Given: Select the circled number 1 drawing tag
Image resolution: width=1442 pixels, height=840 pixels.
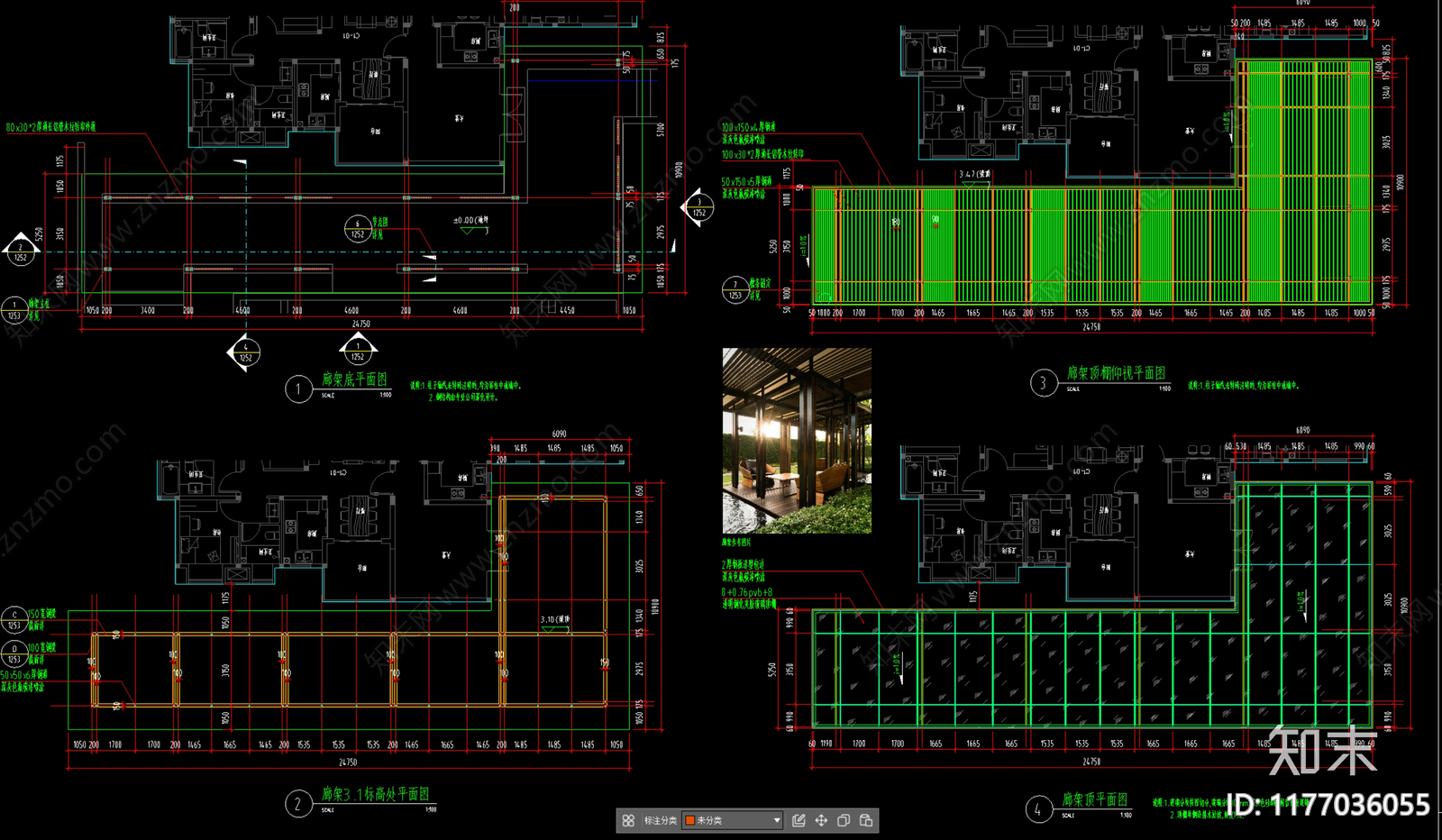Looking at the screenshot, I should [x=298, y=389].
